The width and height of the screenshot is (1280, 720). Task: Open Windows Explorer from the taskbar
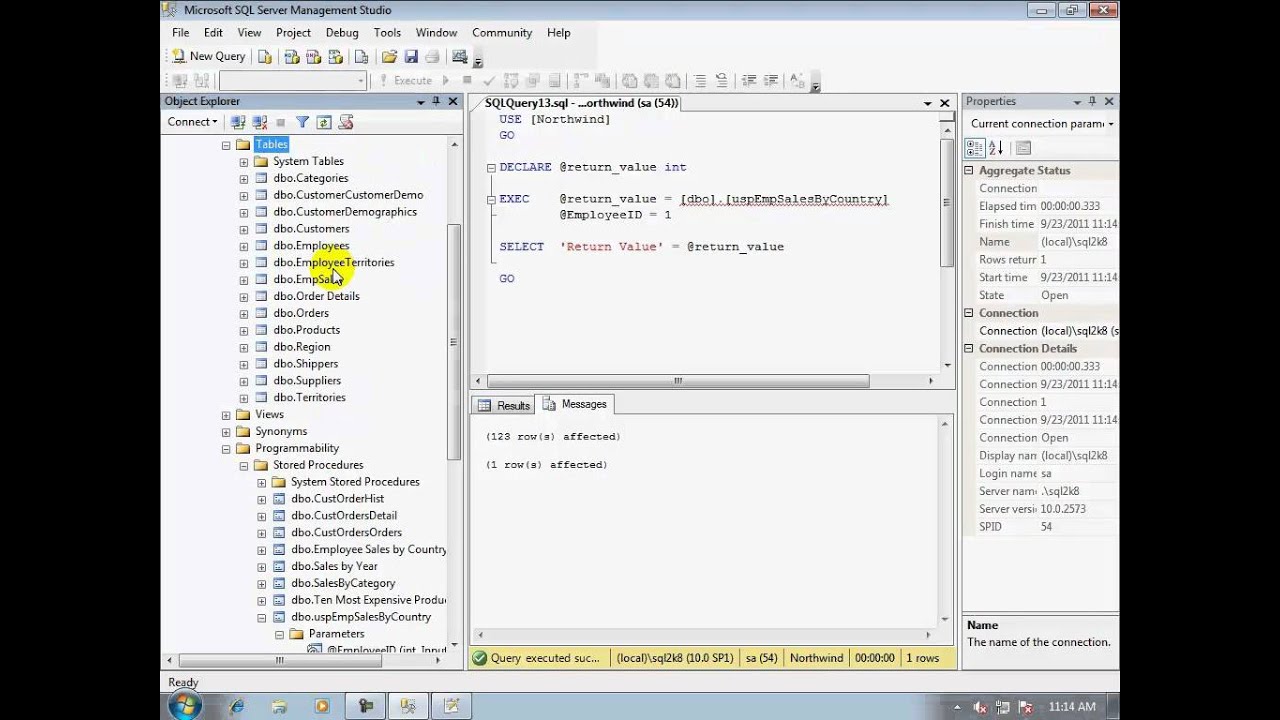[x=279, y=706]
